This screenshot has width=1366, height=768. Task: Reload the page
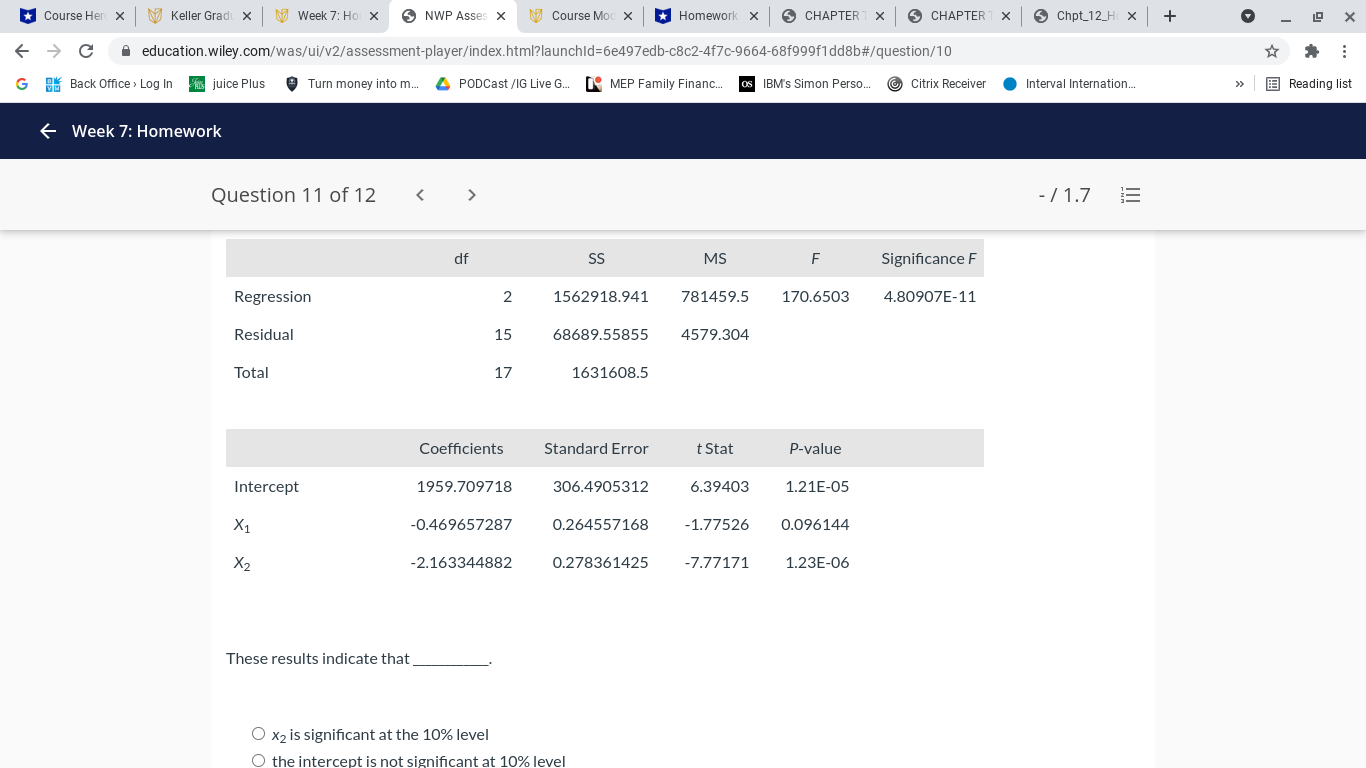(x=86, y=51)
